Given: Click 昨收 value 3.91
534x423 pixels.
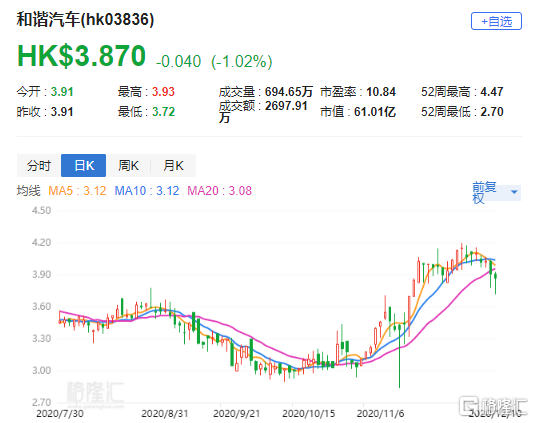Looking at the screenshot, I should pyautogui.click(x=62, y=112).
